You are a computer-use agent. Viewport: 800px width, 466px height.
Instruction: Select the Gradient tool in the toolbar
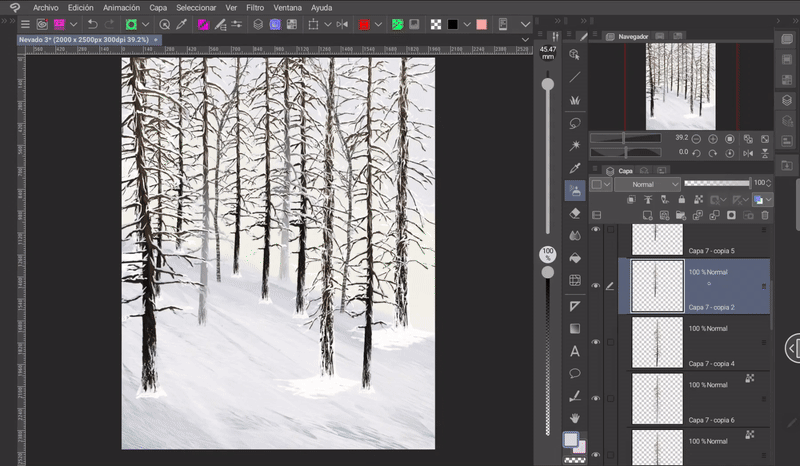[575, 328]
